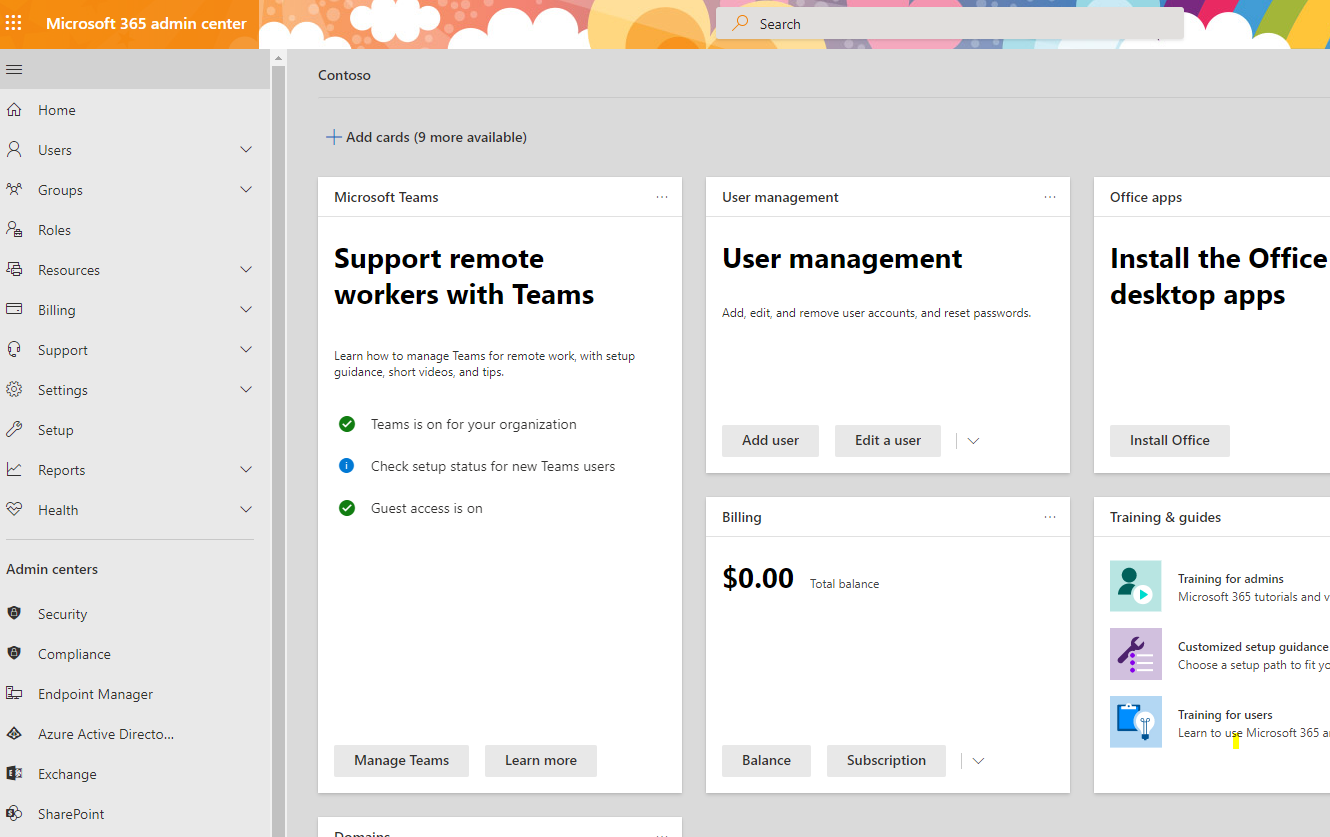Click the Settings gear icon
The height and width of the screenshot is (837, 1330).
(x=14, y=390)
